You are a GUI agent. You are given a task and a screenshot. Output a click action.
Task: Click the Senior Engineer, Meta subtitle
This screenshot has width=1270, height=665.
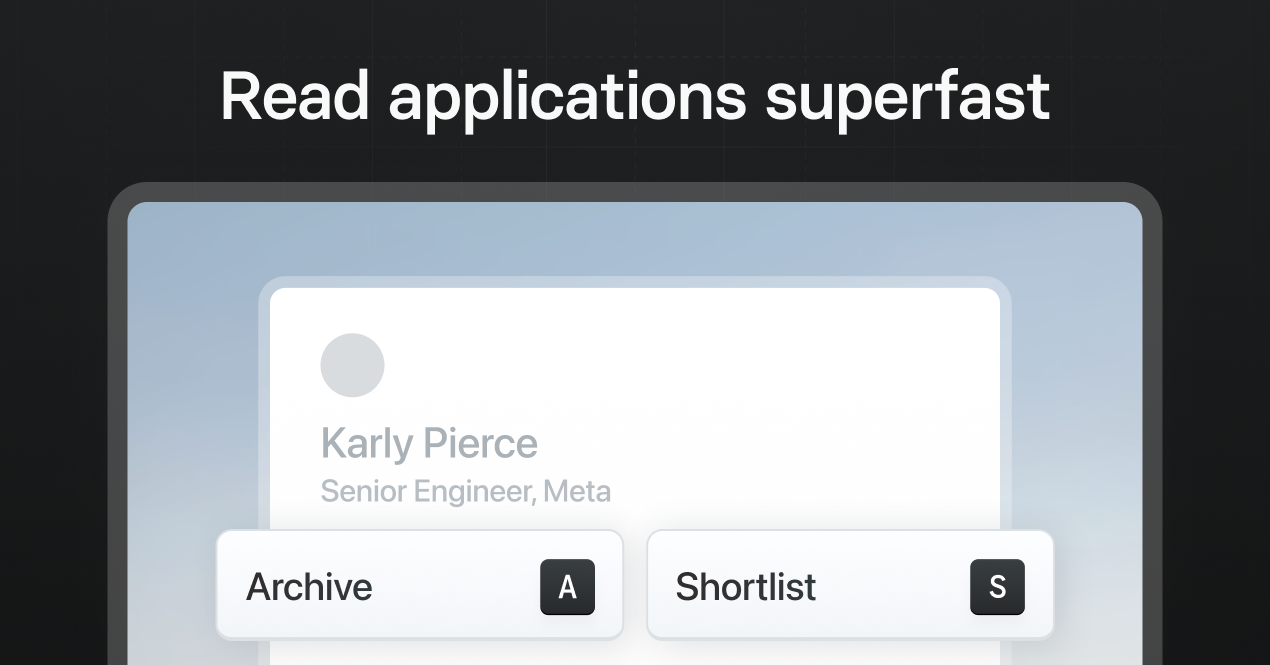click(465, 491)
